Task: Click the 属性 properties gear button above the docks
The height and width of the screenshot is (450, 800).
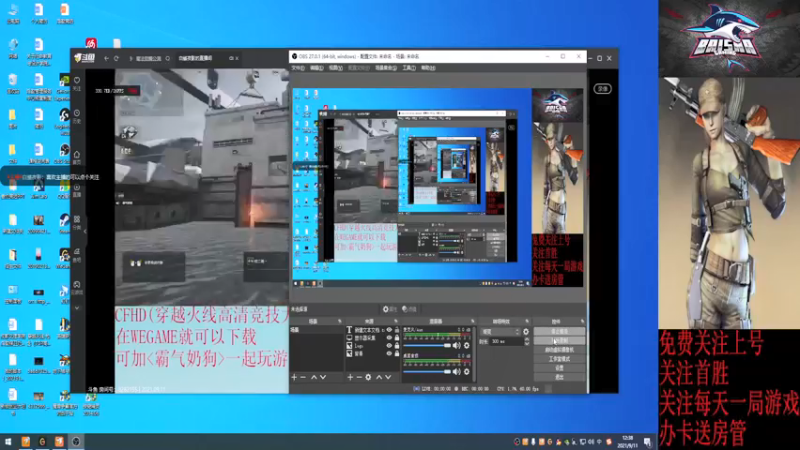Action: pos(390,309)
